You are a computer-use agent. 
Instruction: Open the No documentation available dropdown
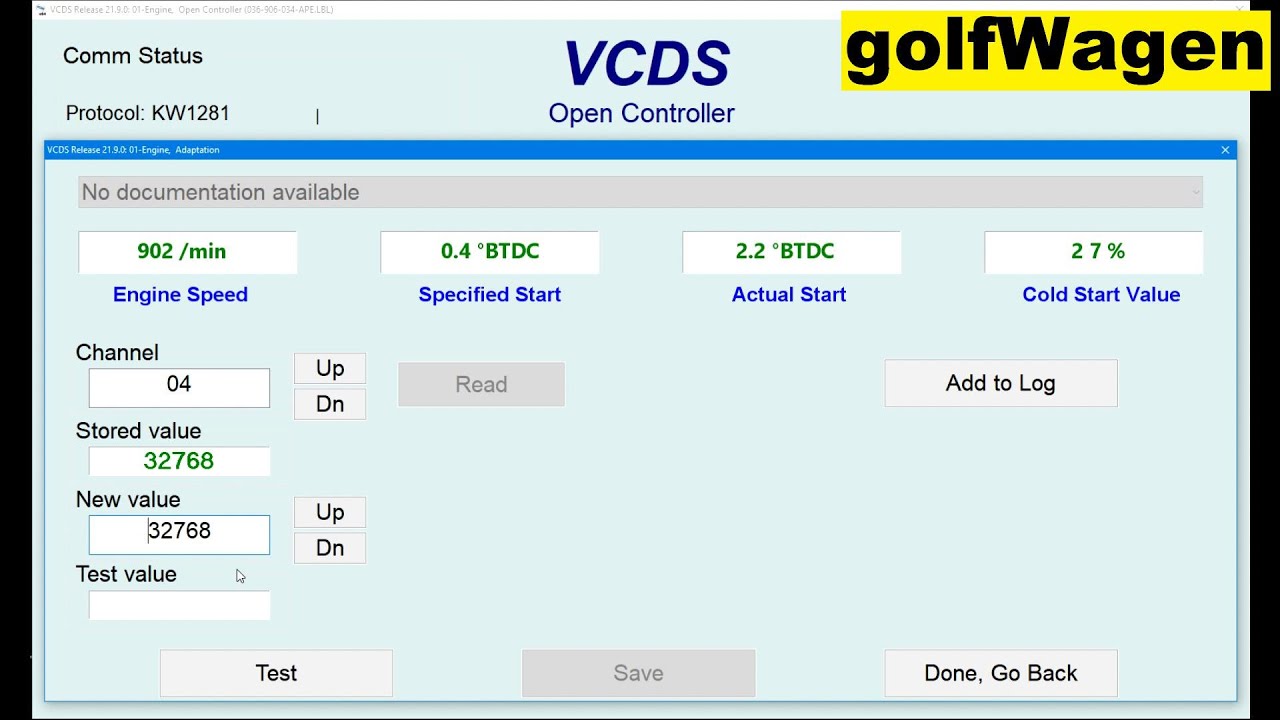640,192
